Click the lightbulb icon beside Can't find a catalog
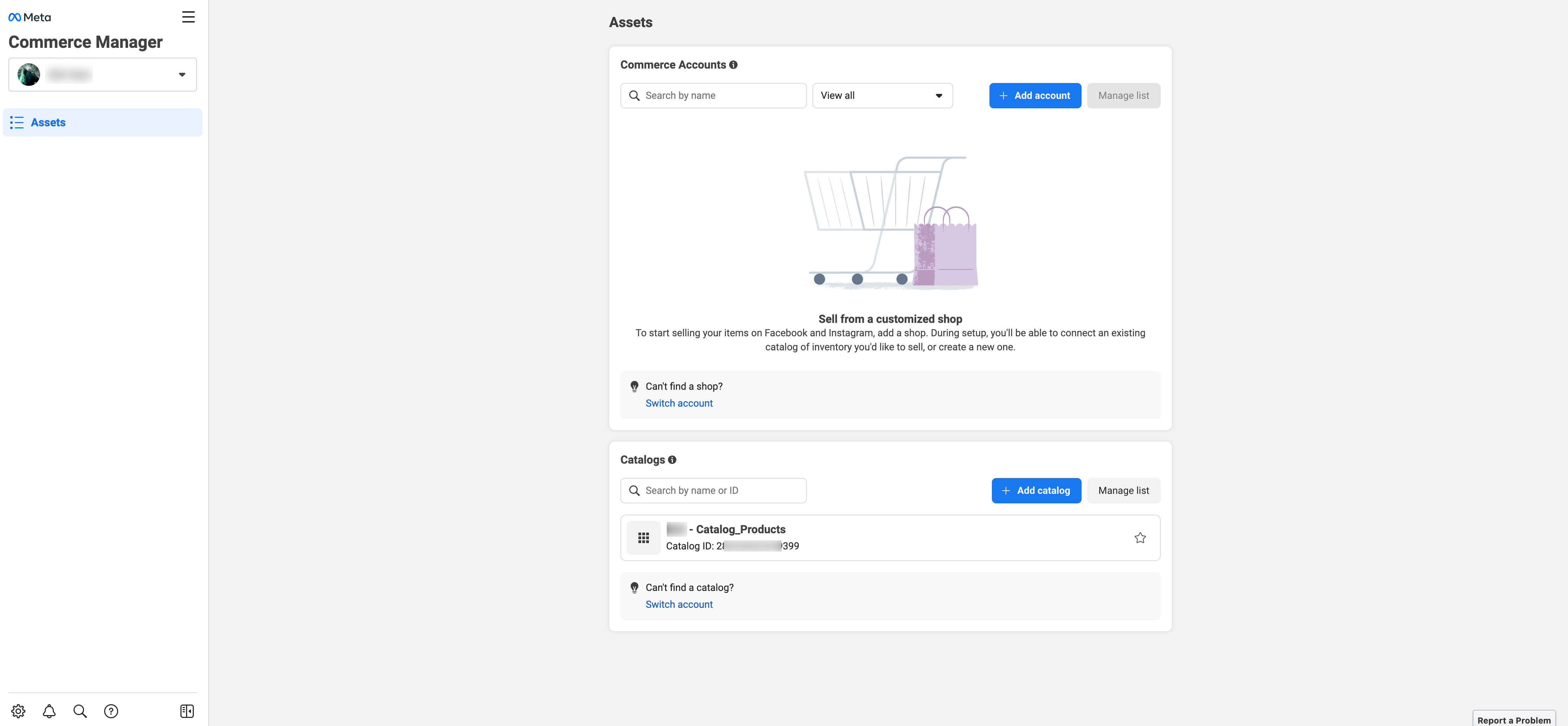The height and width of the screenshot is (726, 1568). (634, 588)
